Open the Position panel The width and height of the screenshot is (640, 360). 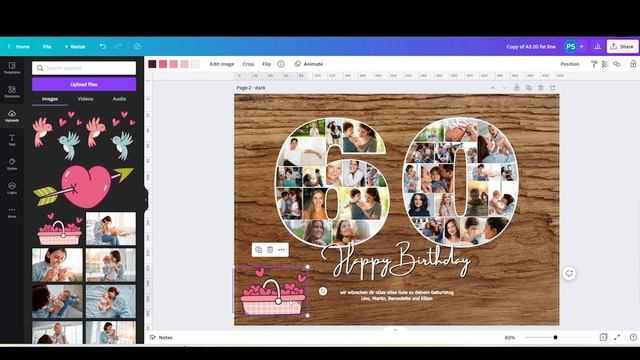569,64
